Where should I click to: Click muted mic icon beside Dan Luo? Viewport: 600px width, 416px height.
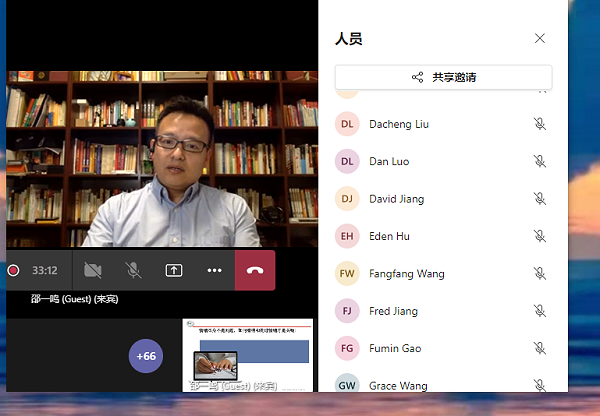click(540, 161)
